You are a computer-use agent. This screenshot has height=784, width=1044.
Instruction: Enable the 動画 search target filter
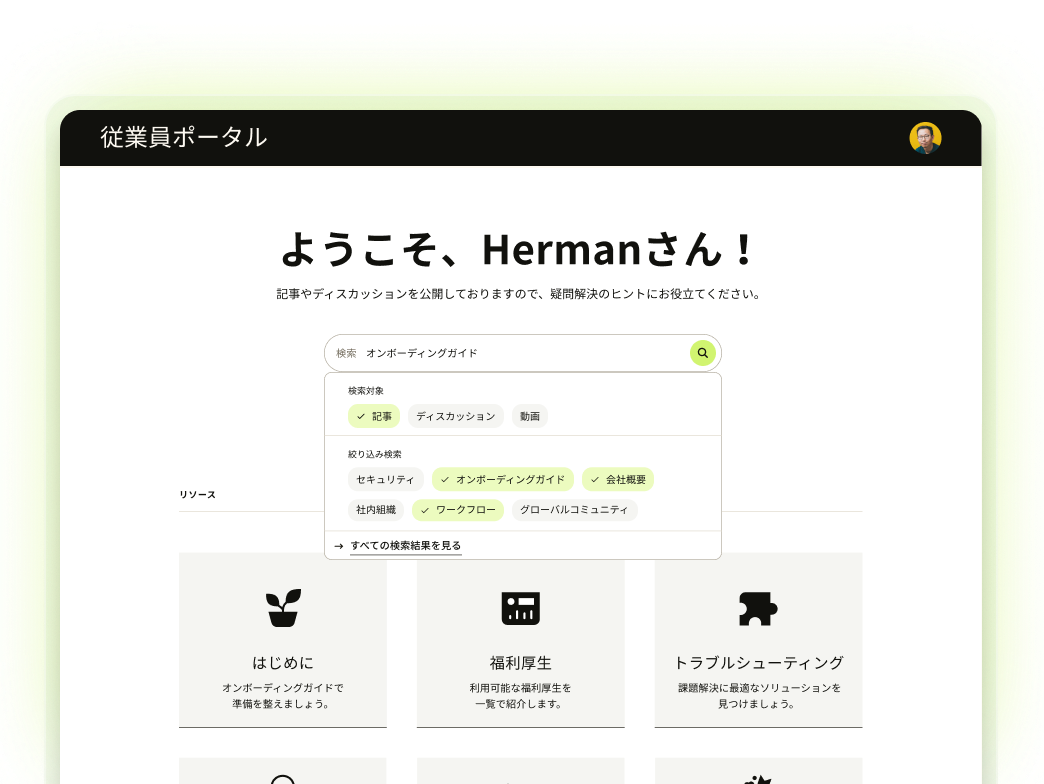[x=529, y=416]
